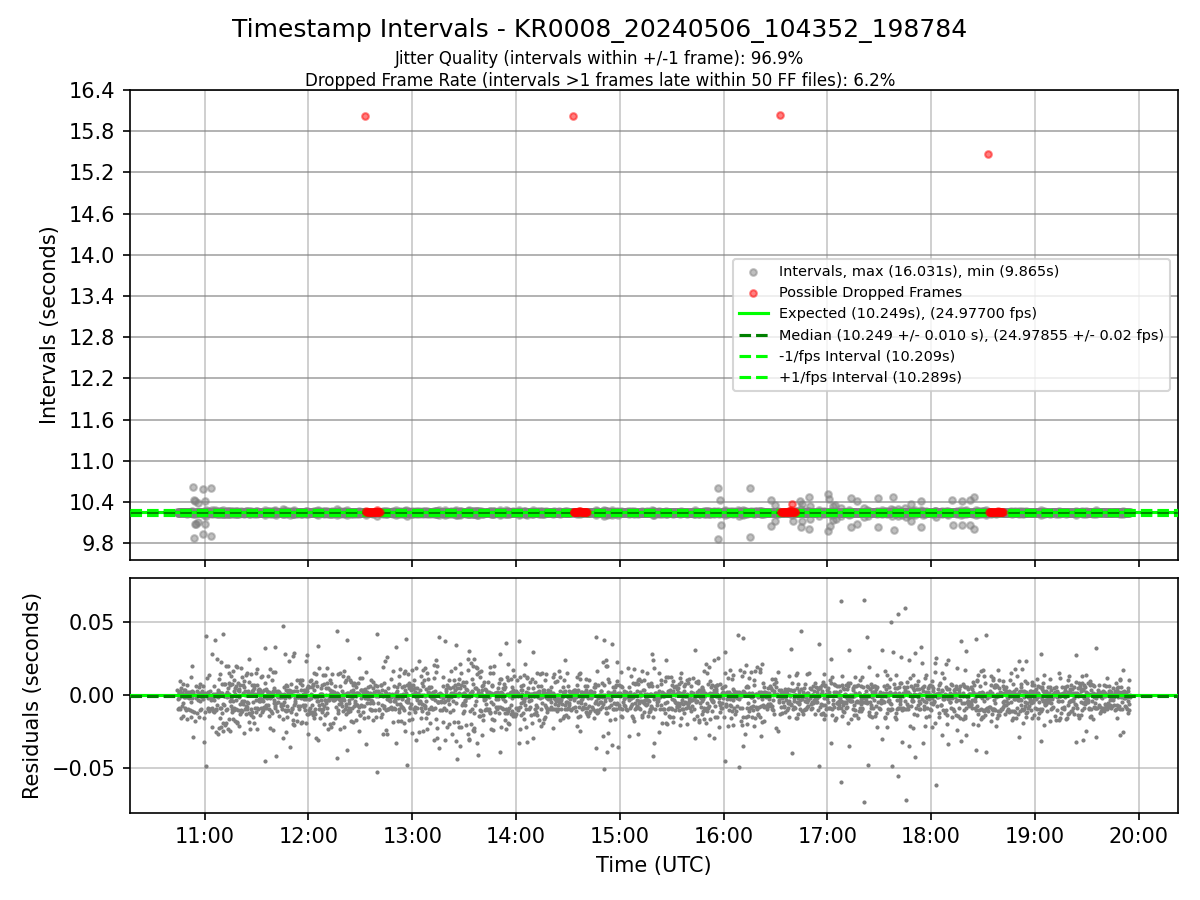Select legend entry 'Intervals, max (16.031s), min (9.865s)'
Viewport: 1200px width, 900px height.
(x=919, y=271)
